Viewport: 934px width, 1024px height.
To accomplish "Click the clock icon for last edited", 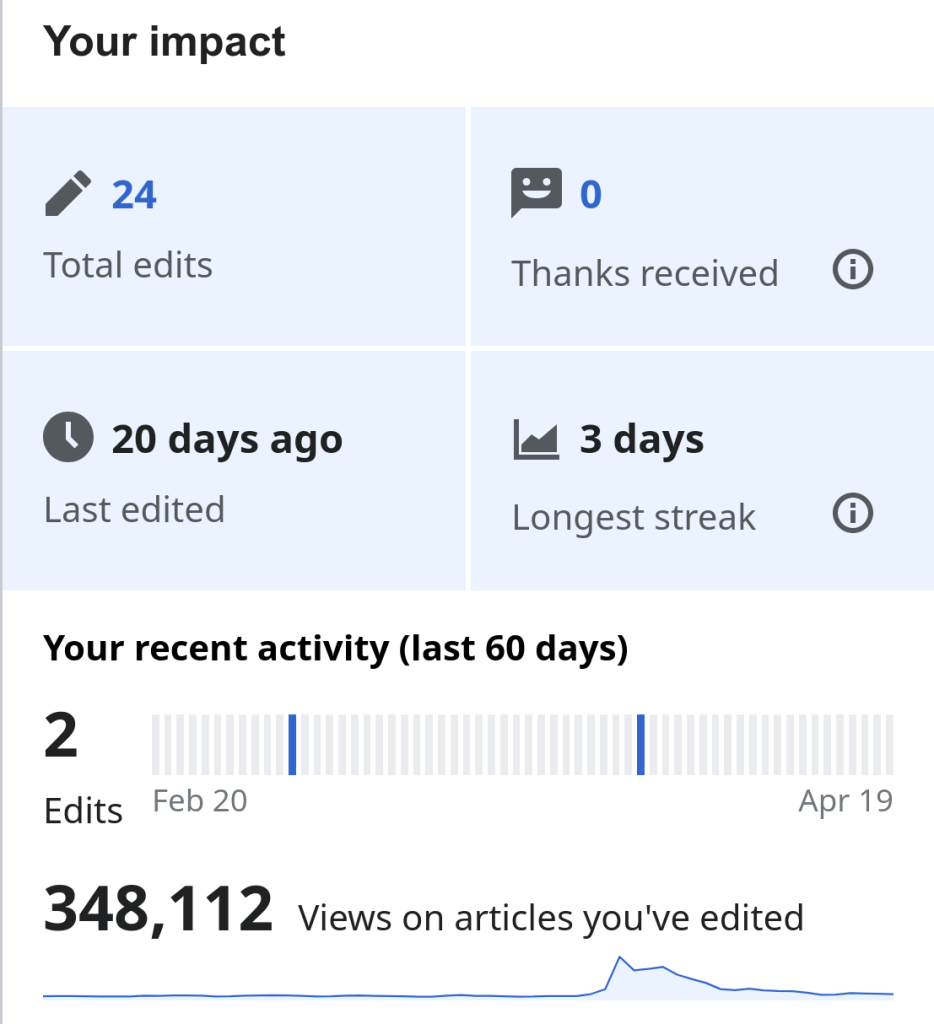I will [x=68, y=439].
